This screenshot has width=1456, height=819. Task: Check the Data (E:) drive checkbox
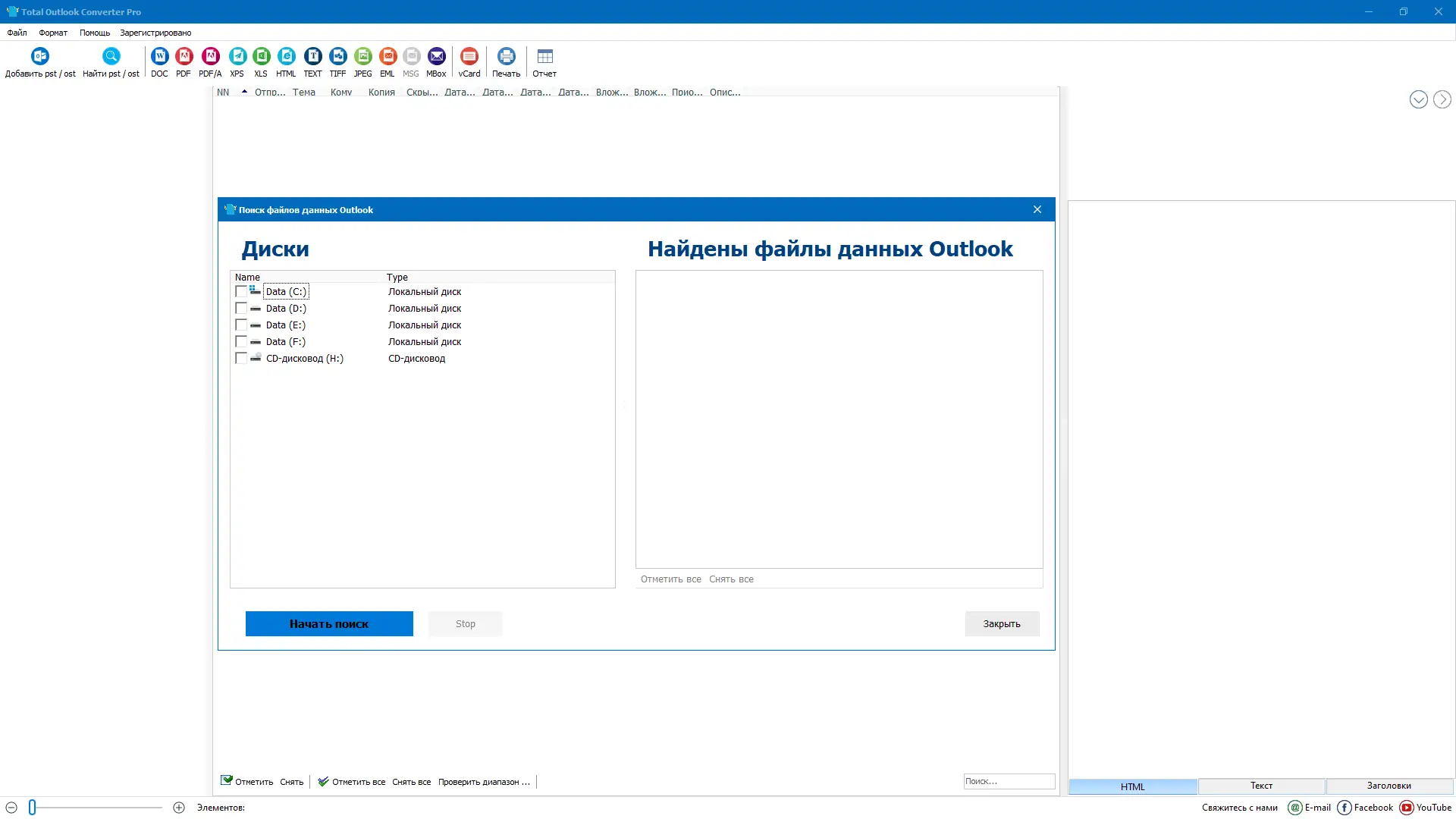tap(241, 325)
